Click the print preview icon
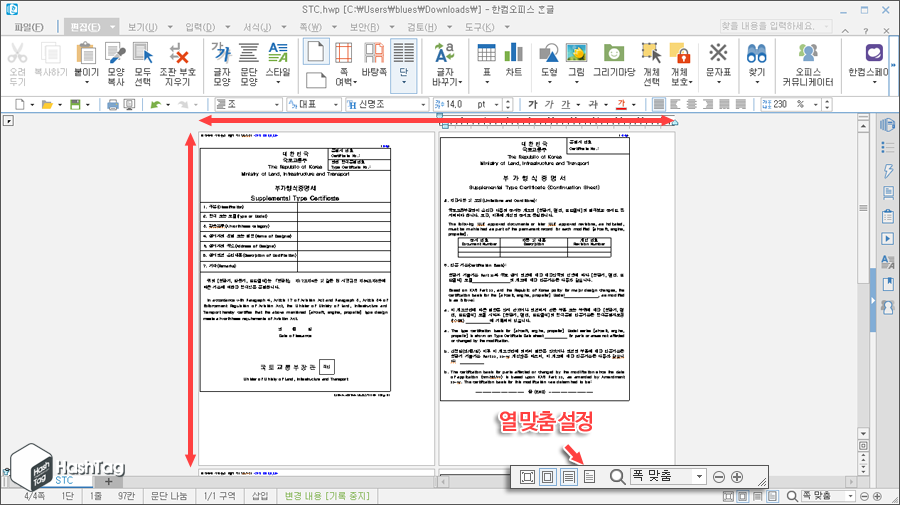 130,104
